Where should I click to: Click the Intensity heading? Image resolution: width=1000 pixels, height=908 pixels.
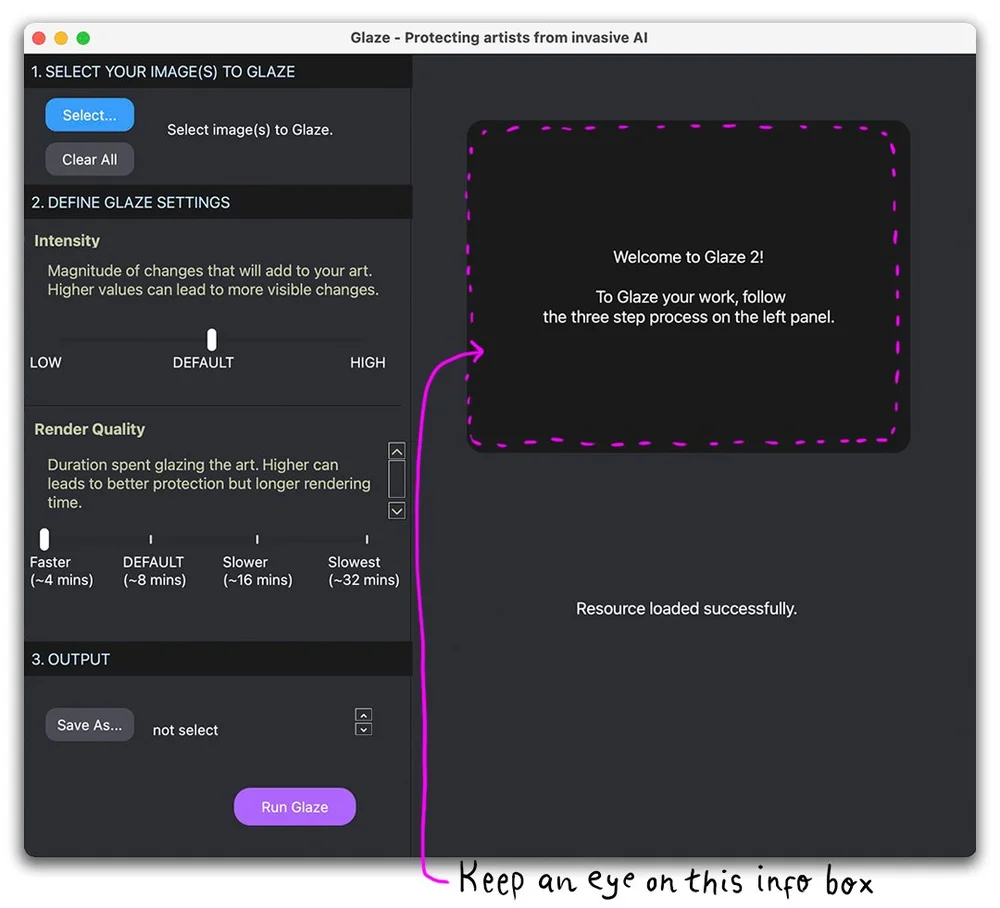point(67,240)
